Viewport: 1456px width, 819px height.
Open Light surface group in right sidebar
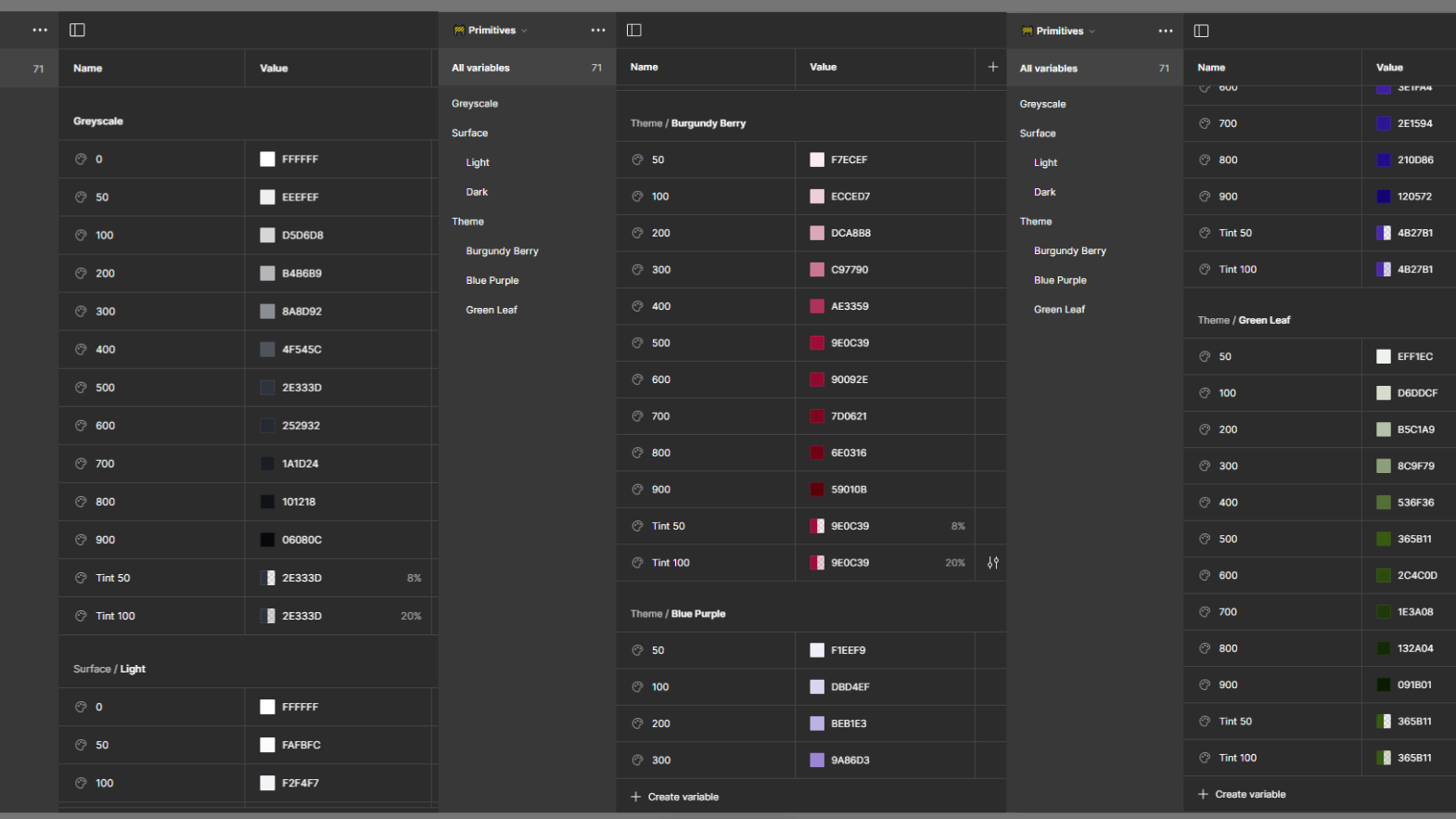[1045, 163]
